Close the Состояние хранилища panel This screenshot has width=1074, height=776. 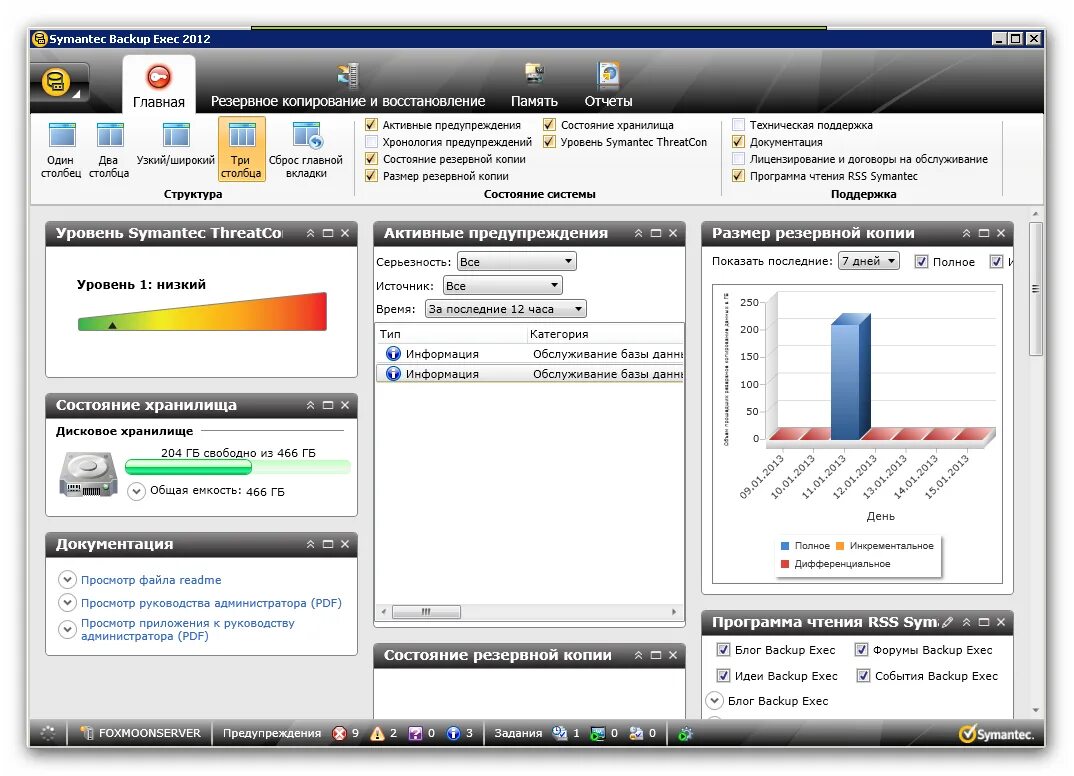pos(345,405)
